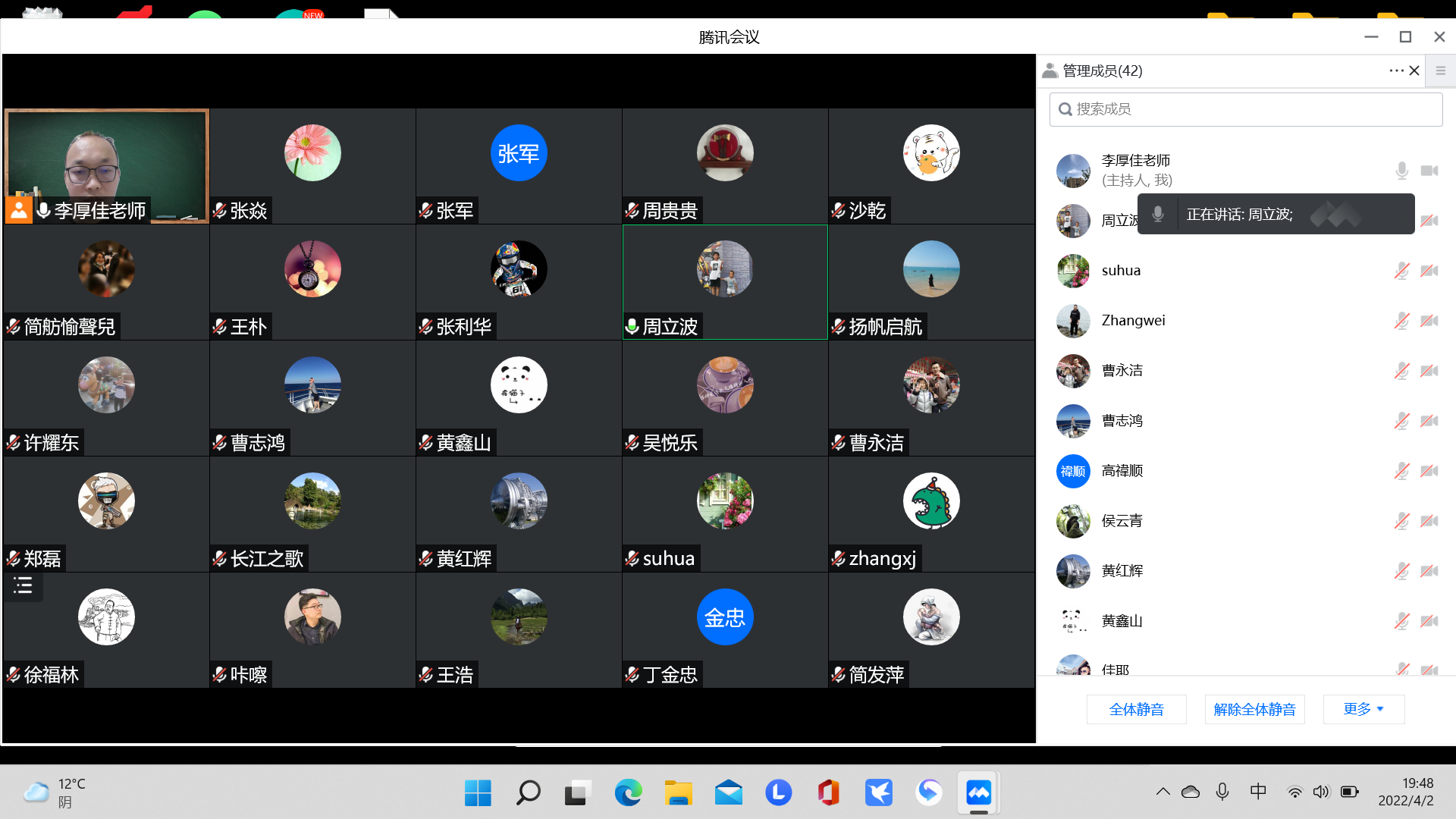The width and height of the screenshot is (1456, 819).
Task: Click the host badge icon on 李厚佳老师 video
Action: point(19,210)
